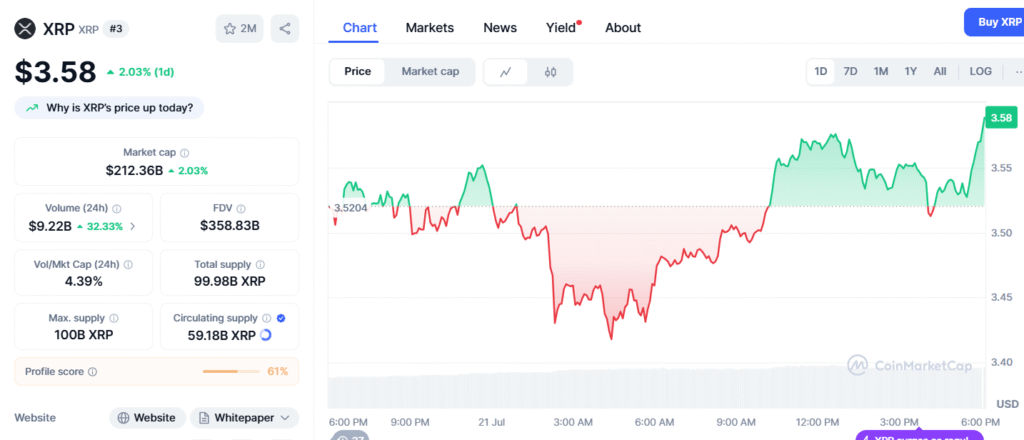Click the share icon button

285,29
